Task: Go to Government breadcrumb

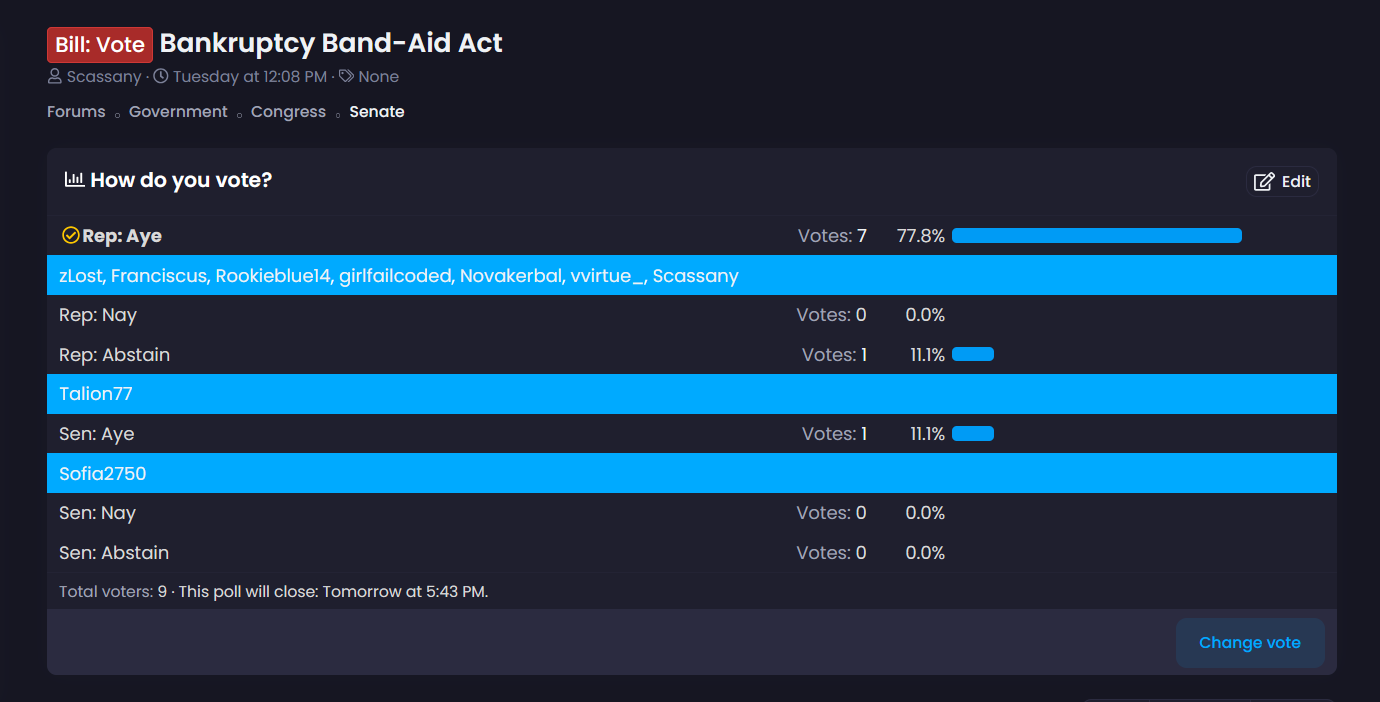Action: click(x=178, y=112)
